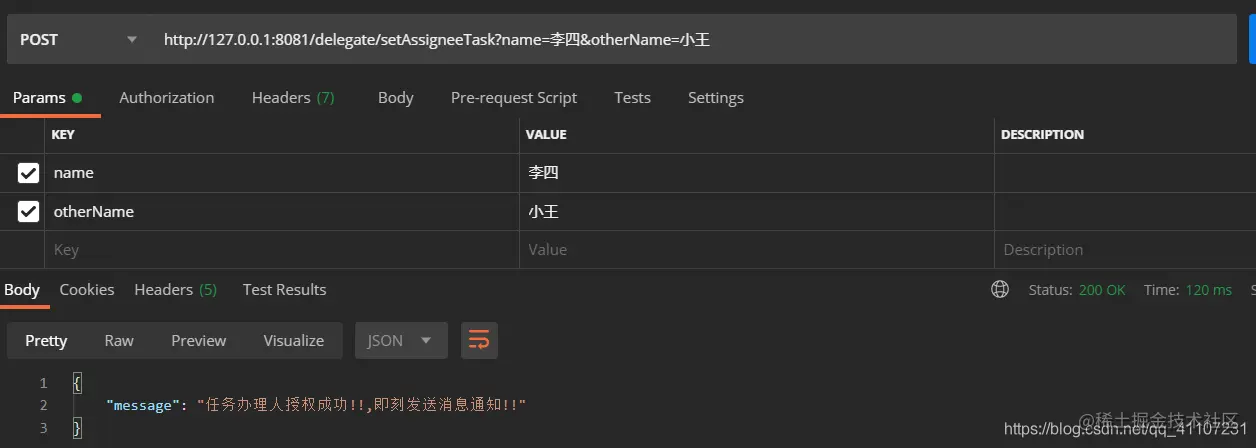Click the 120 ms time value

point(1209,290)
